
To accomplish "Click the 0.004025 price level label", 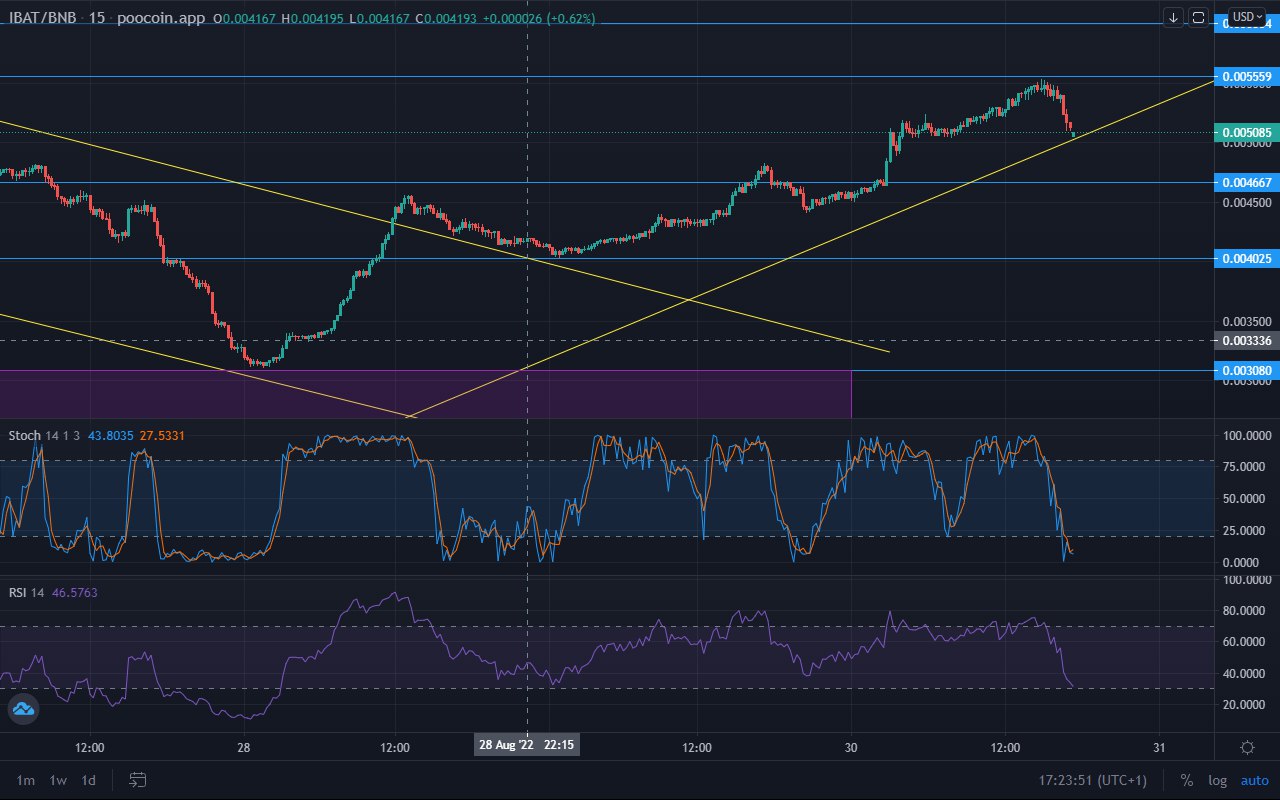I will click(x=1246, y=259).
